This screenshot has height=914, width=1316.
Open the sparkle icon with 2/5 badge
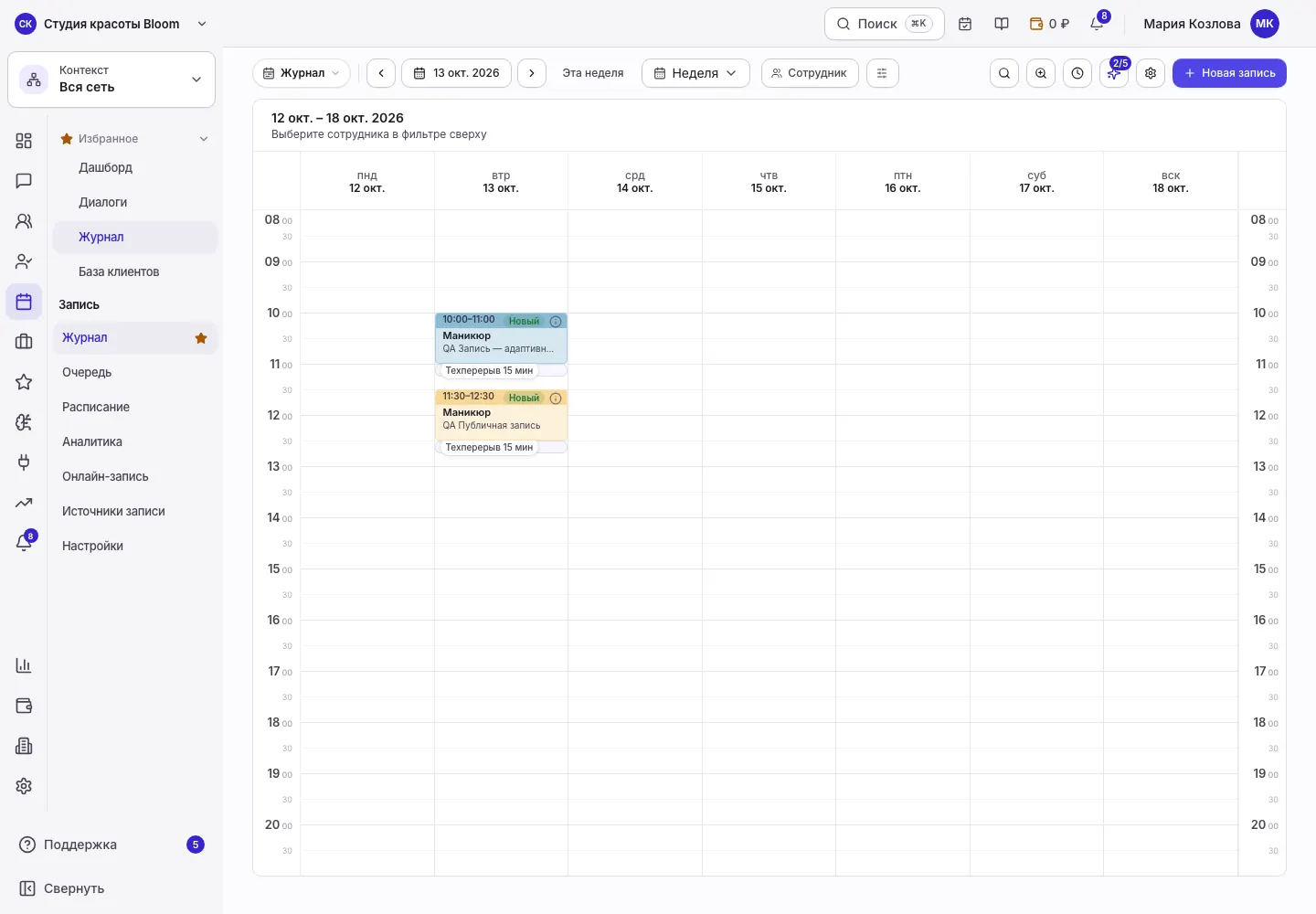click(1114, 73)
